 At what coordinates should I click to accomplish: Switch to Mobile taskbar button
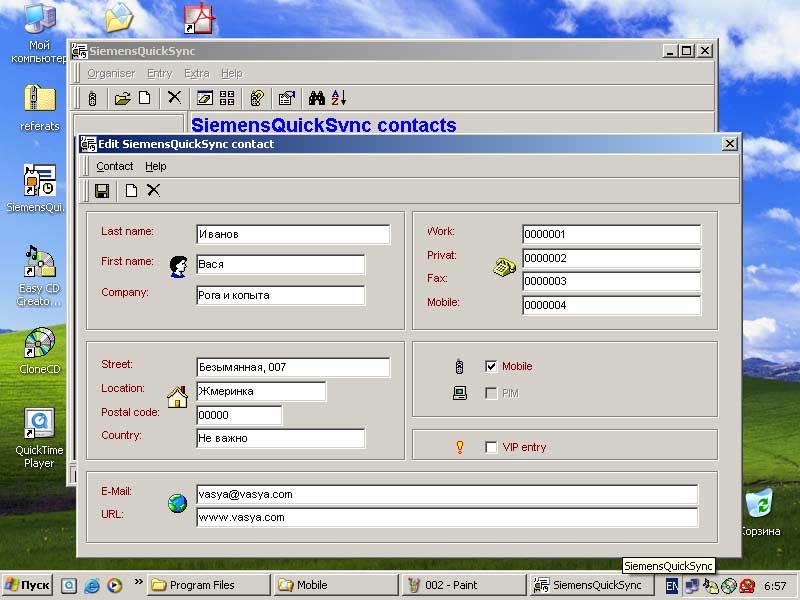pos(336,585)
